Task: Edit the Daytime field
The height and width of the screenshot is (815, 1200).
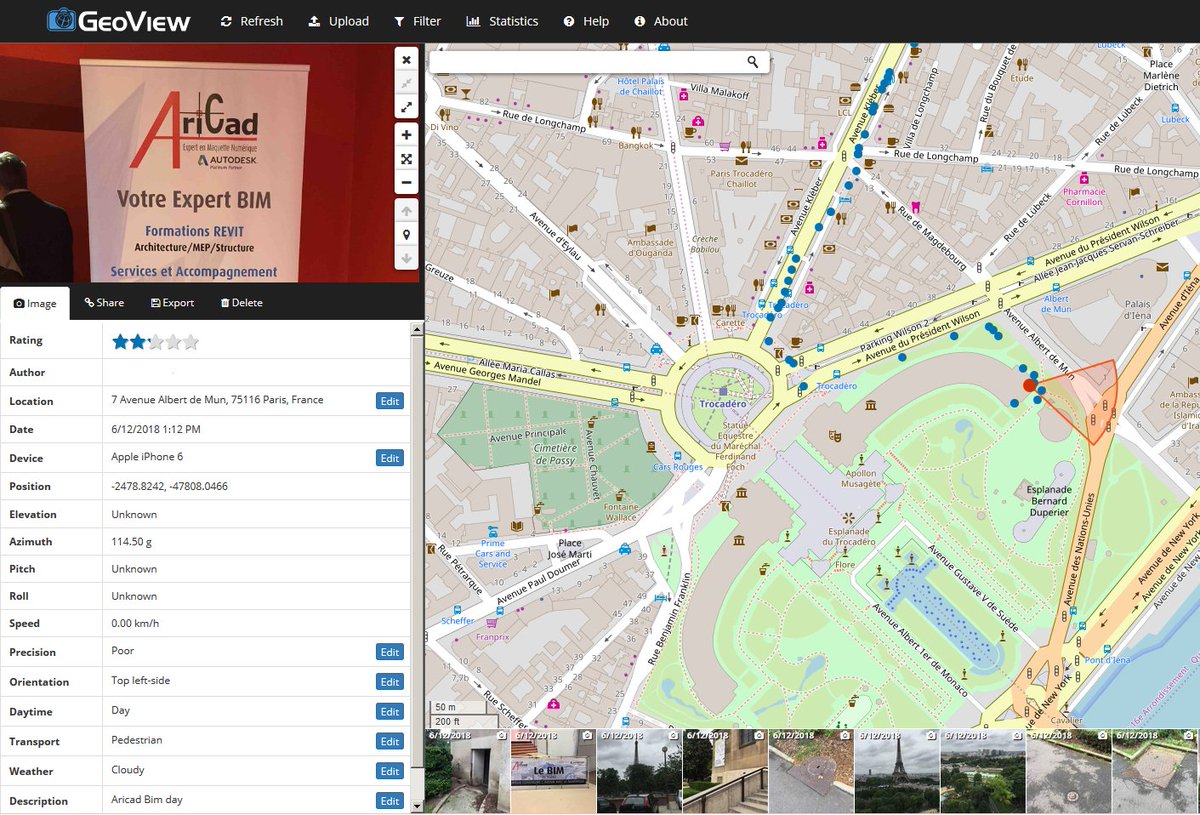Action: tap(390, 712)
